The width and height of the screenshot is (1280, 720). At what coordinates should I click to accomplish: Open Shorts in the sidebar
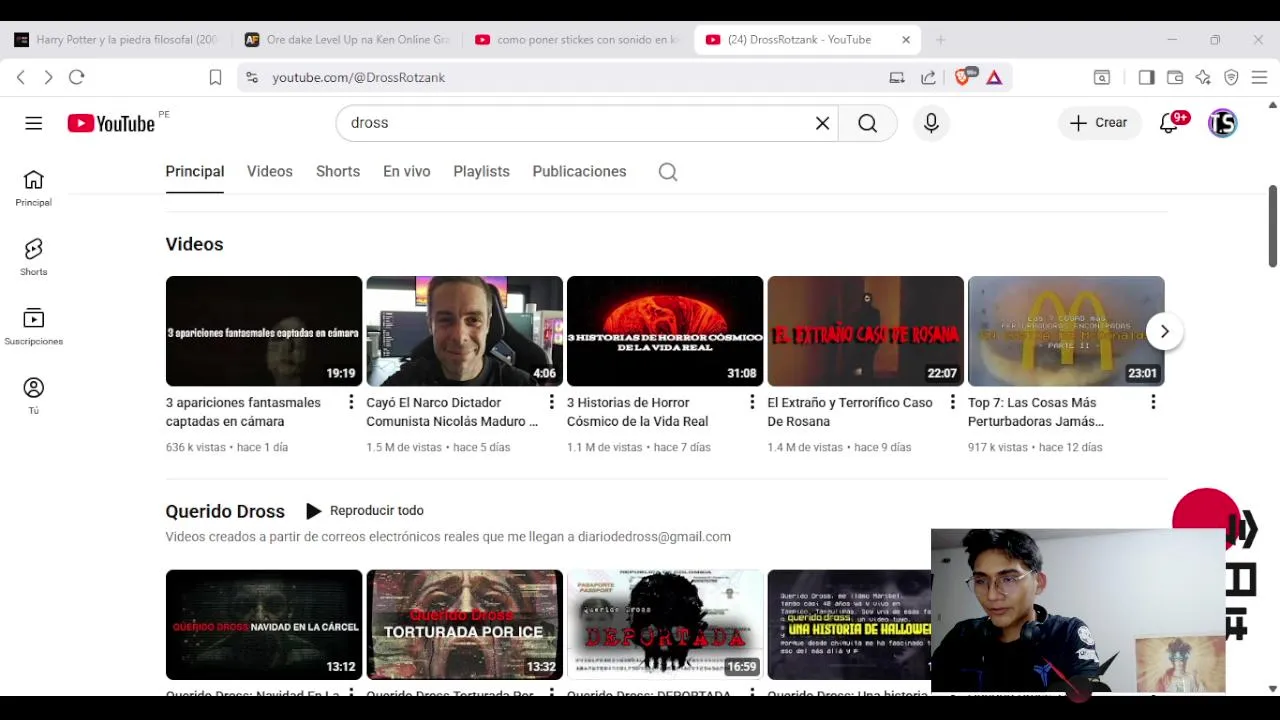[33, 256]
